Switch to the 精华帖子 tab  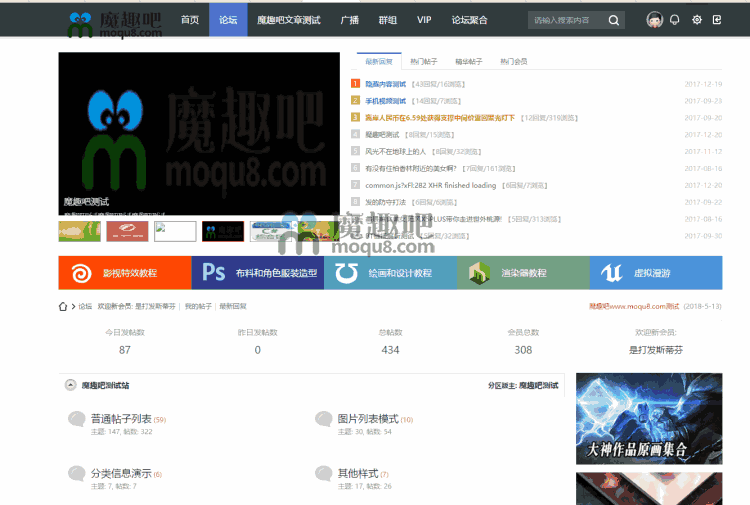(469, 61)
